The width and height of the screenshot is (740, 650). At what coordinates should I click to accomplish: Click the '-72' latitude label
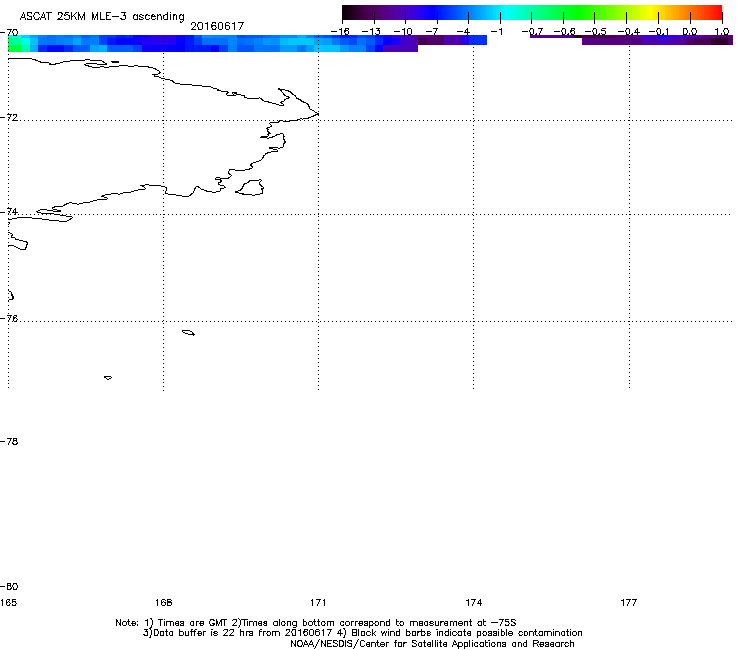[x=9, y=117]
